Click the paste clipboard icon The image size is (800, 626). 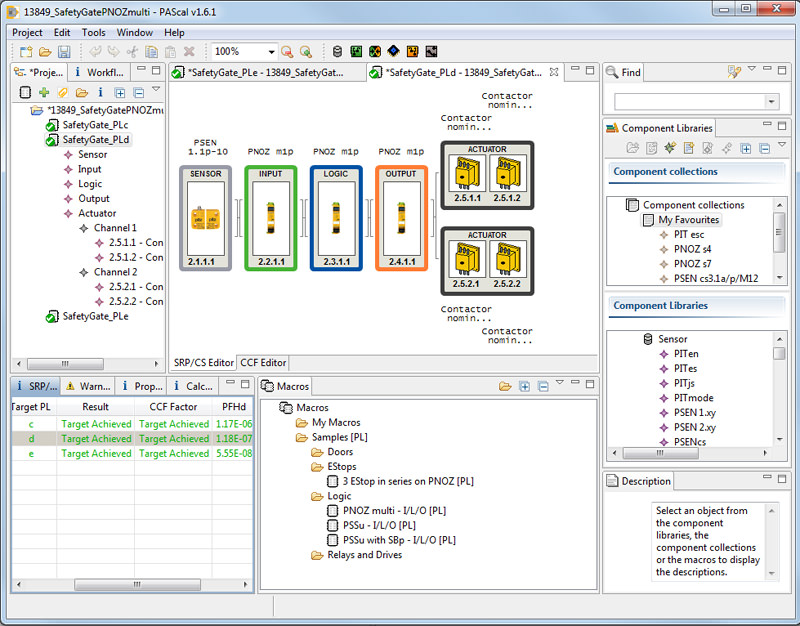(170, 52)
